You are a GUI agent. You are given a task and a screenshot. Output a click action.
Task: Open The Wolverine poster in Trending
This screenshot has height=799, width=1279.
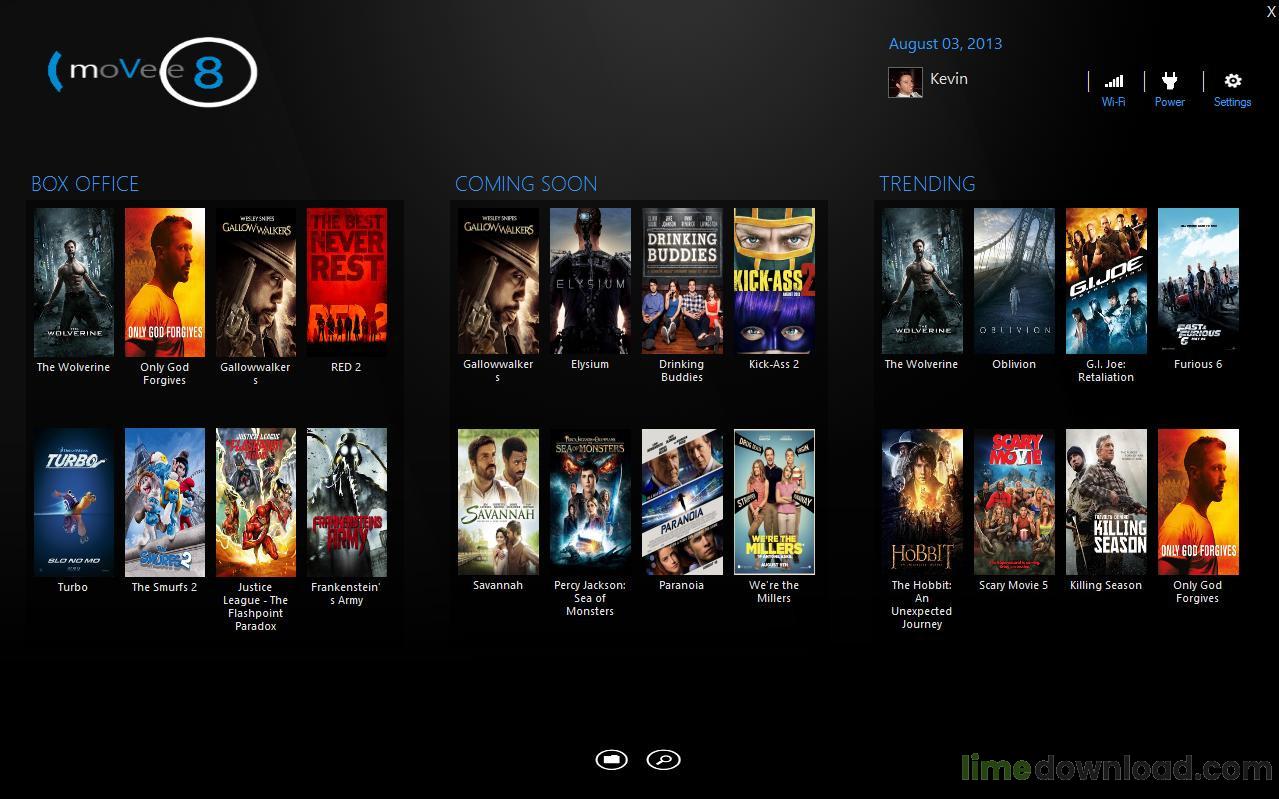click(922, 281)
